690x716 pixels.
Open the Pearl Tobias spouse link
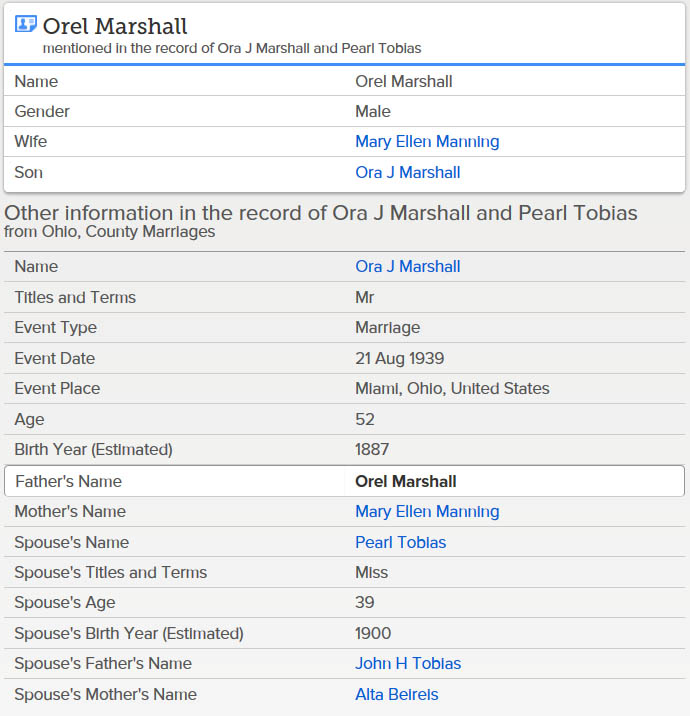point(400,542)
